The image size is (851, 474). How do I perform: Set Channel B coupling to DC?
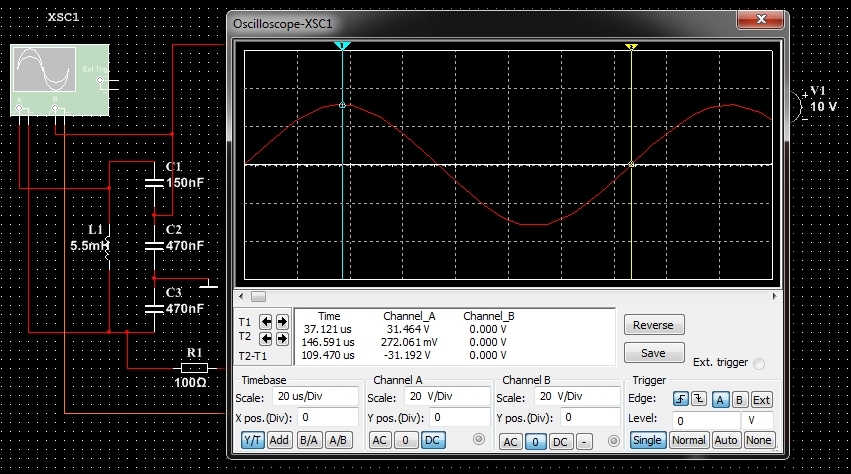(x=560, y=441)
